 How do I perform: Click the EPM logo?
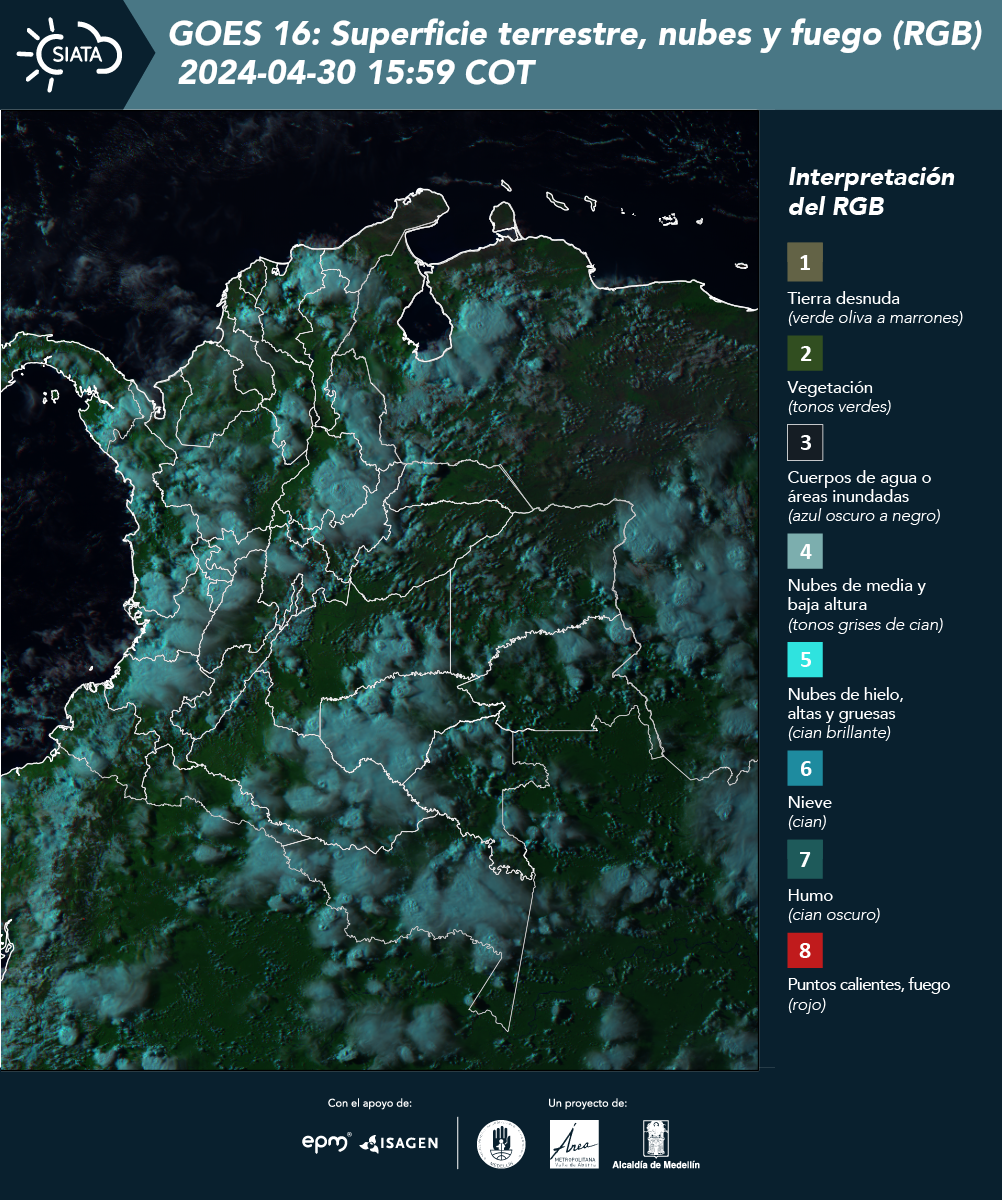[x=327, y=1142]
